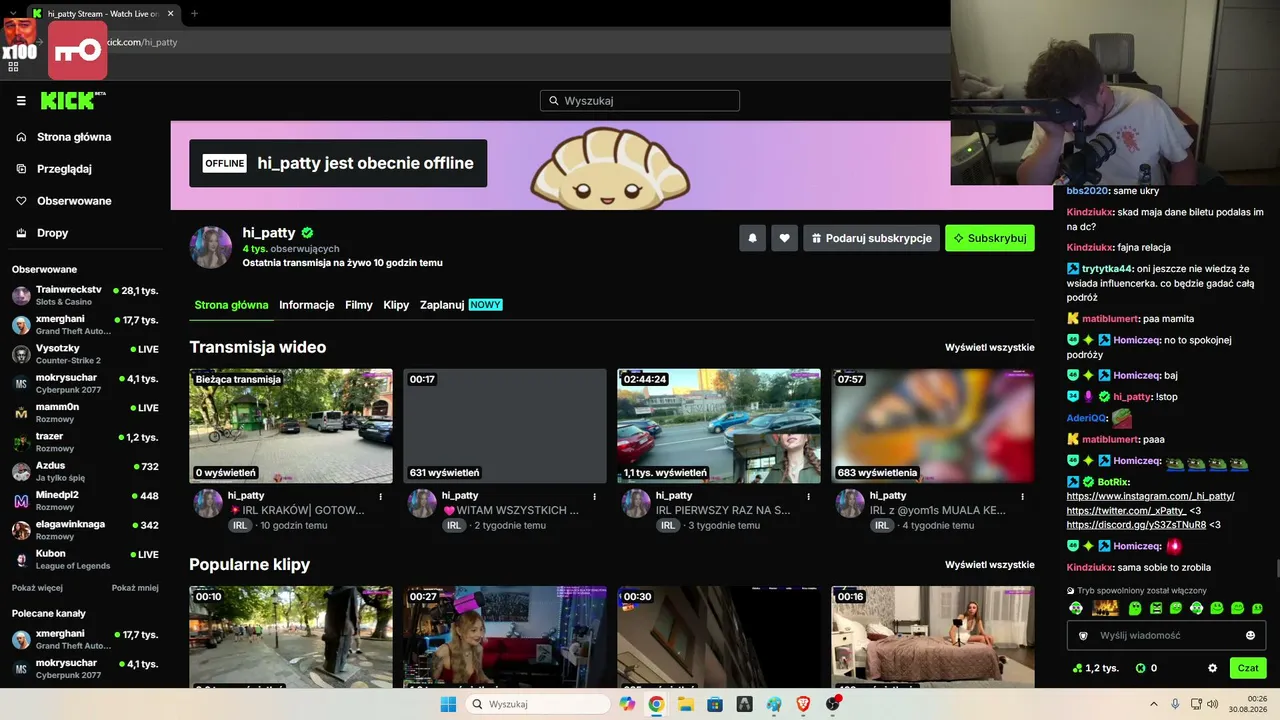This screenshot has height=720, width=1280.
Task: Open Windows Start menu
Action: (448, 704)
